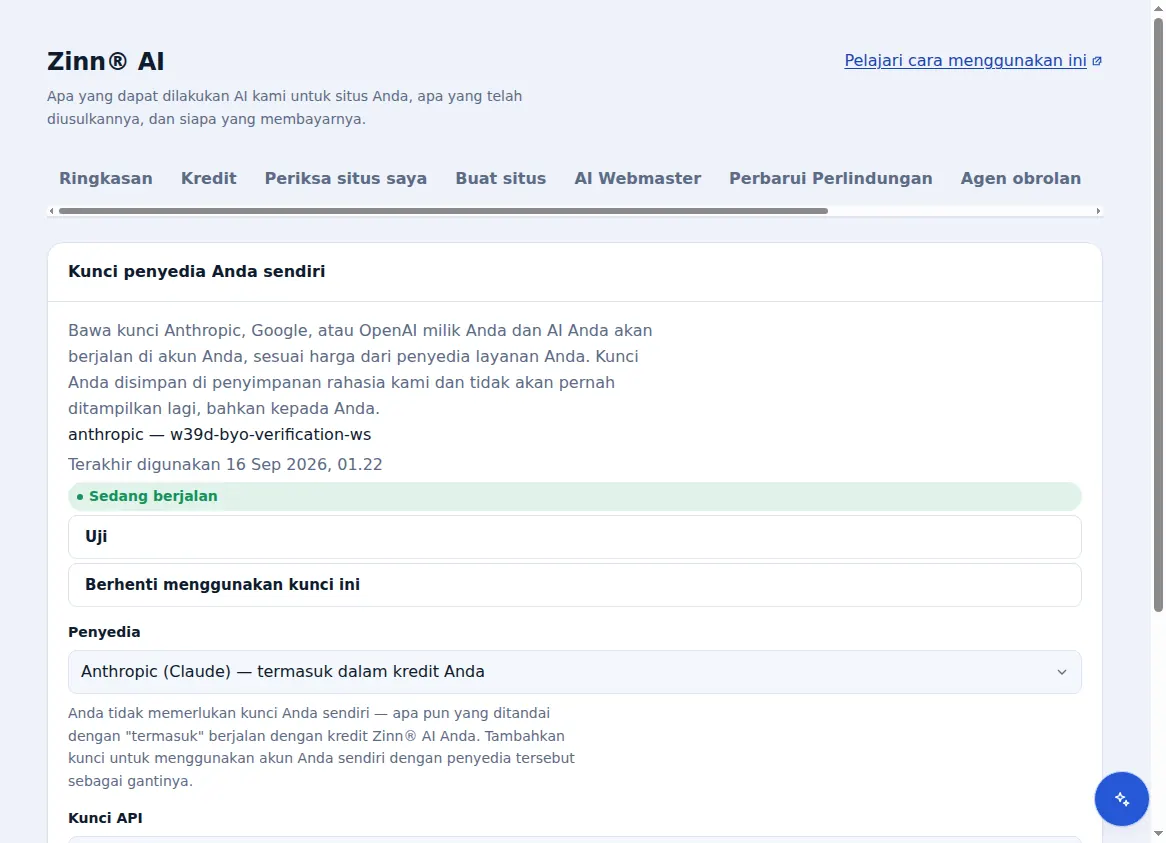Click the Uji test button
Image resolution: width=1166 pixels, height=843 pixels.
pos(574,537)
